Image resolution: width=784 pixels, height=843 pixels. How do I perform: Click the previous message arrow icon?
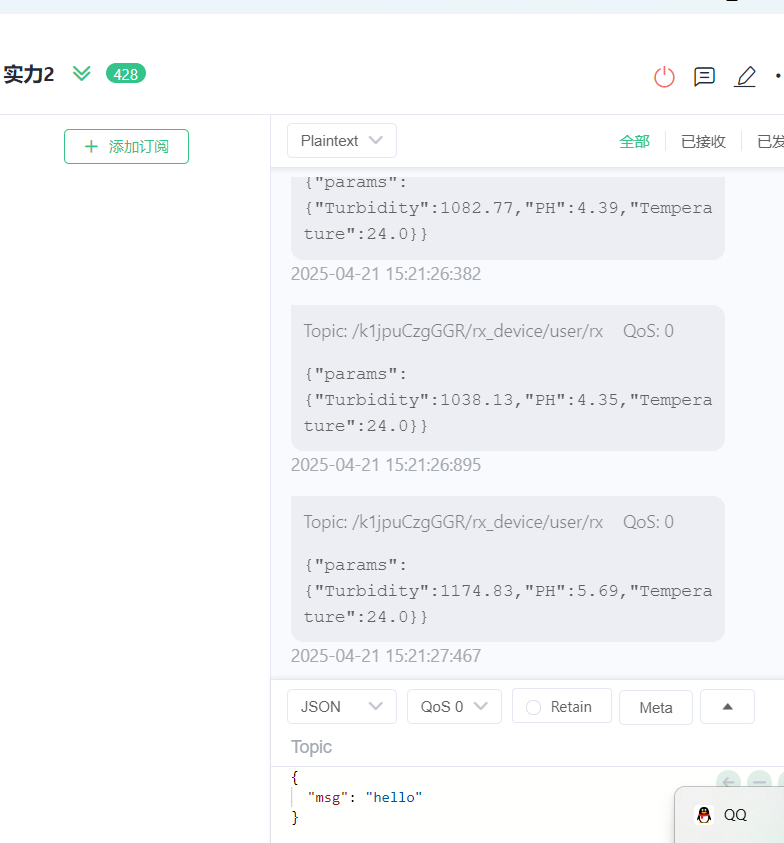(x=729, y=781)
